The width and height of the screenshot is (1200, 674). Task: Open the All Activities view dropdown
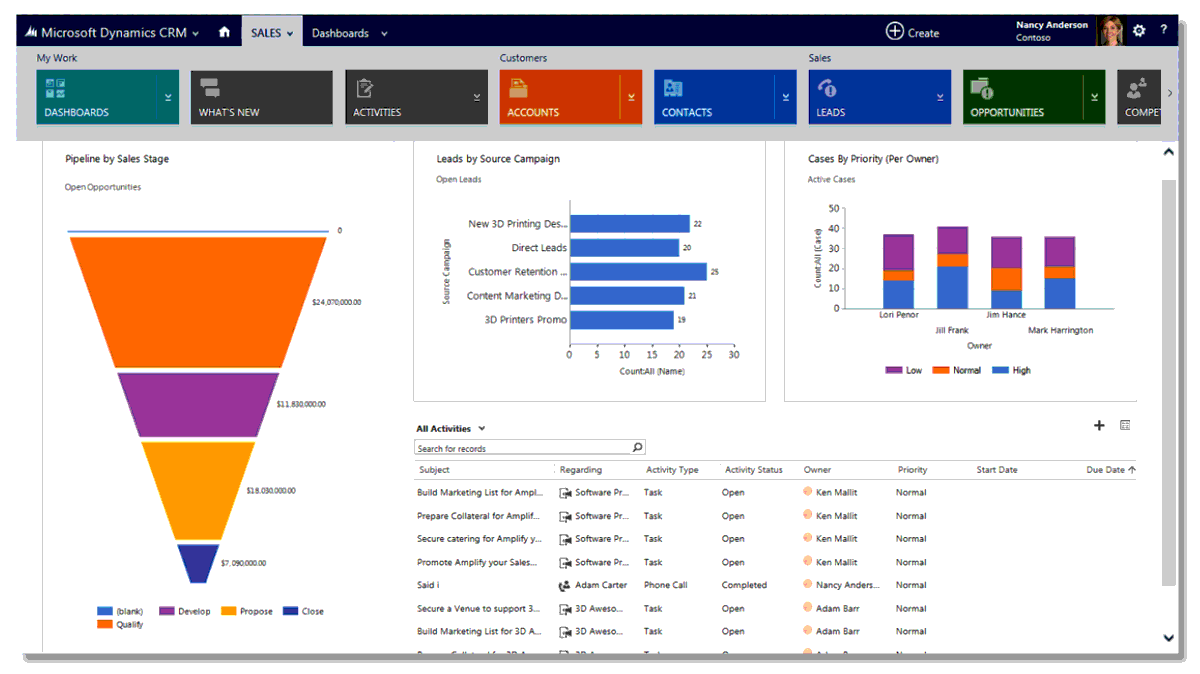(481, 429)
